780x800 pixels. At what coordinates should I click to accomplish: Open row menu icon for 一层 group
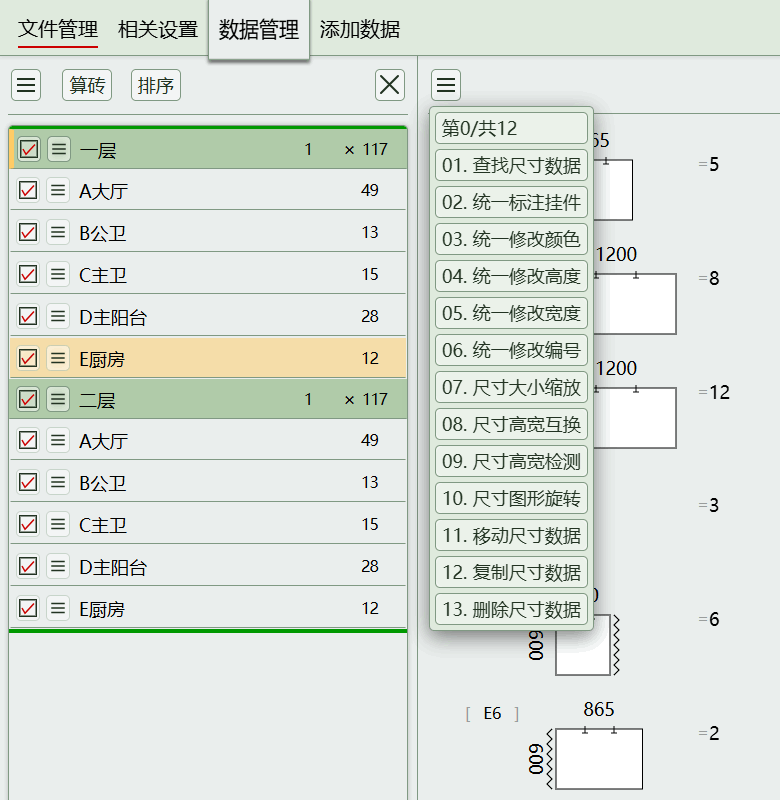point(59,149)
